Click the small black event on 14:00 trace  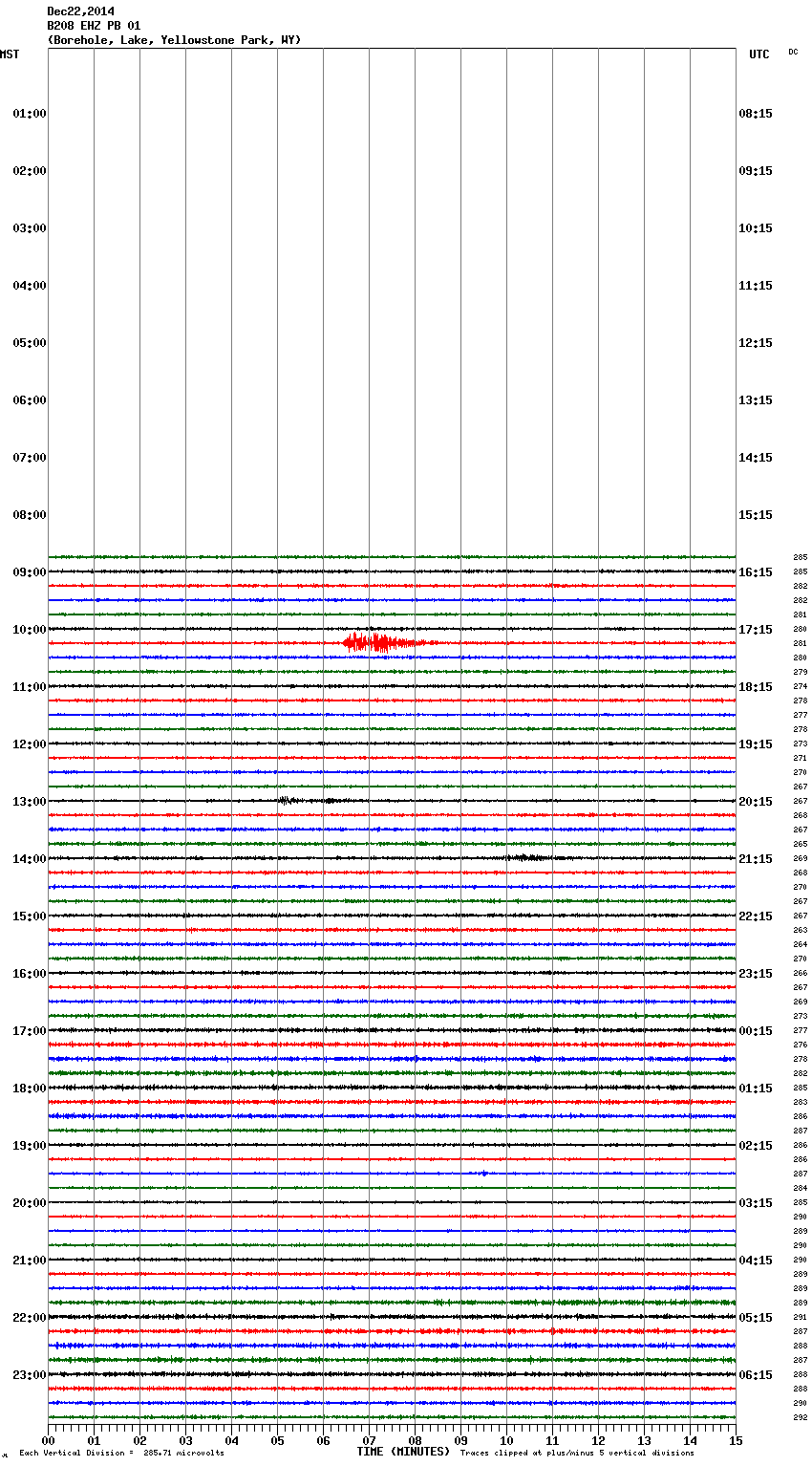click(527, 857)
